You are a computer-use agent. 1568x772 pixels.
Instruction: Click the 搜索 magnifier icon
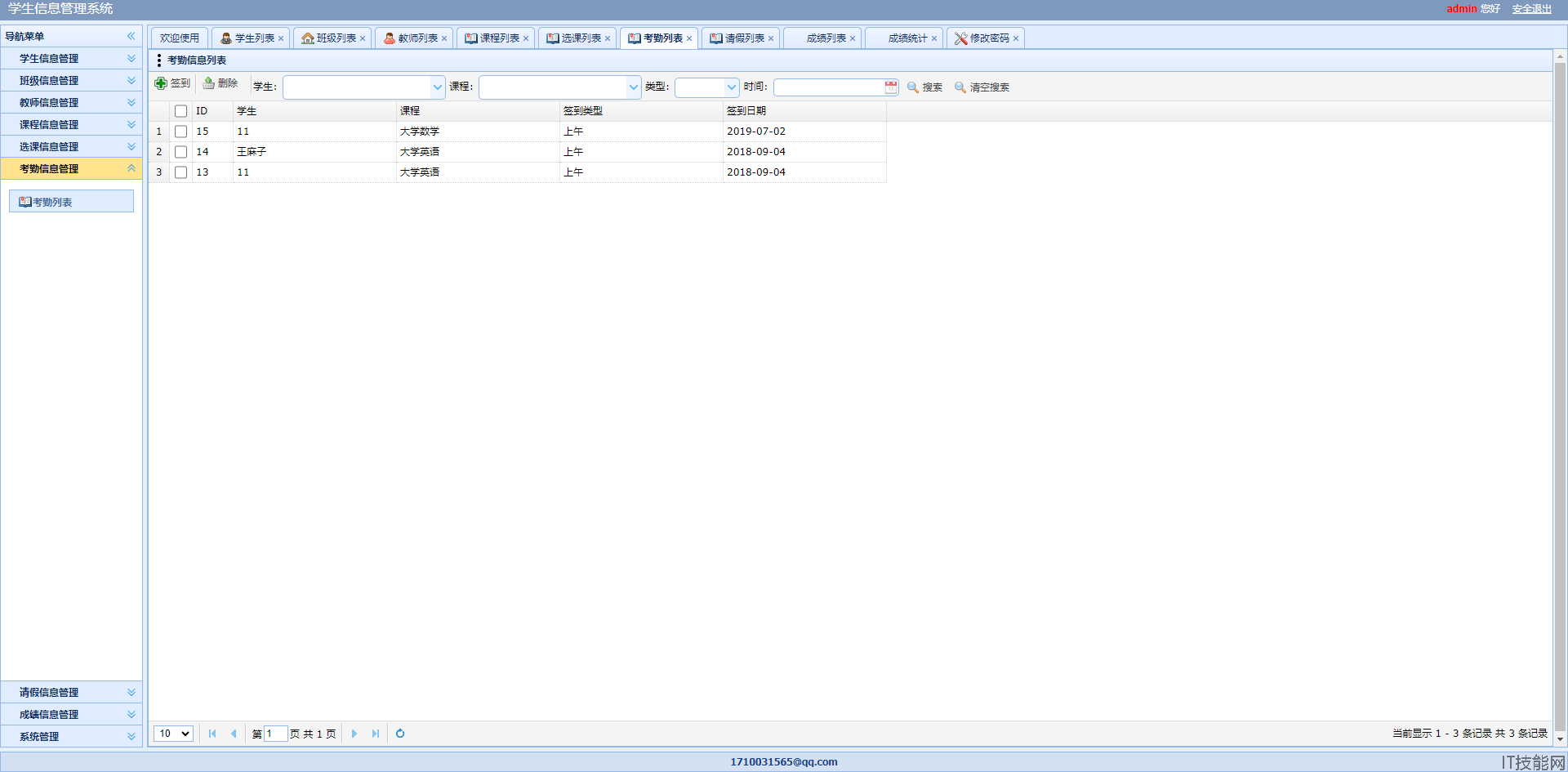913,87
